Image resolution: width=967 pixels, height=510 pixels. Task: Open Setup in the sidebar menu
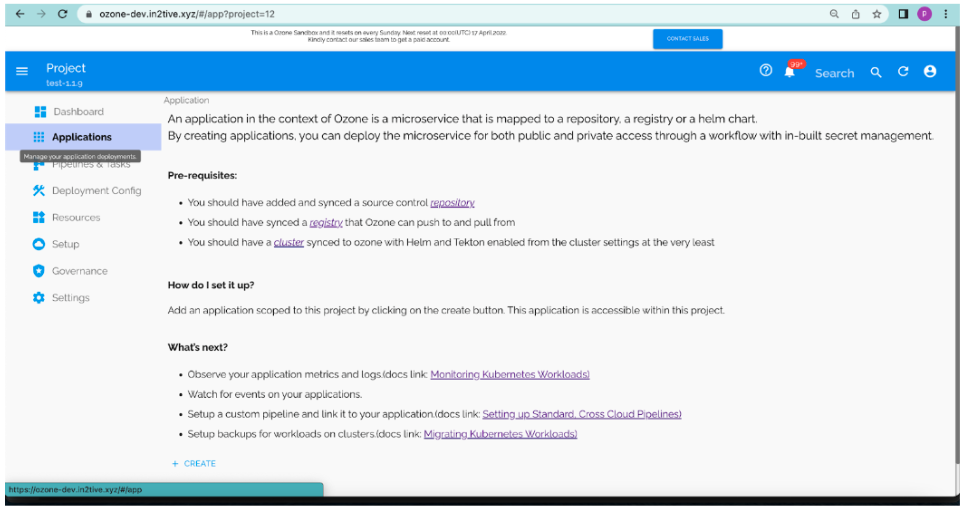click(65, 244)
